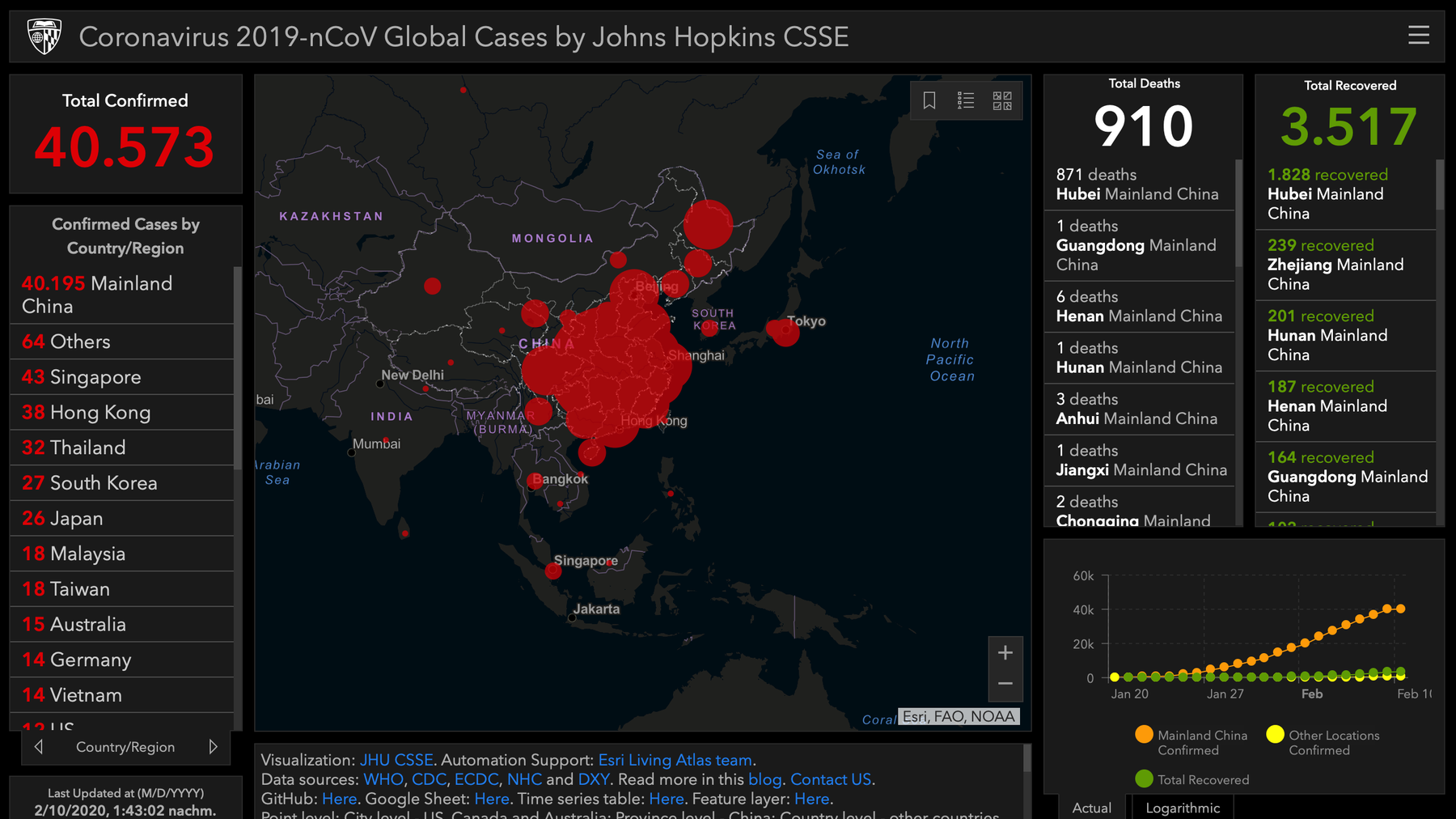
Task: Zoom in the map with plus button
Action: 1005,652
